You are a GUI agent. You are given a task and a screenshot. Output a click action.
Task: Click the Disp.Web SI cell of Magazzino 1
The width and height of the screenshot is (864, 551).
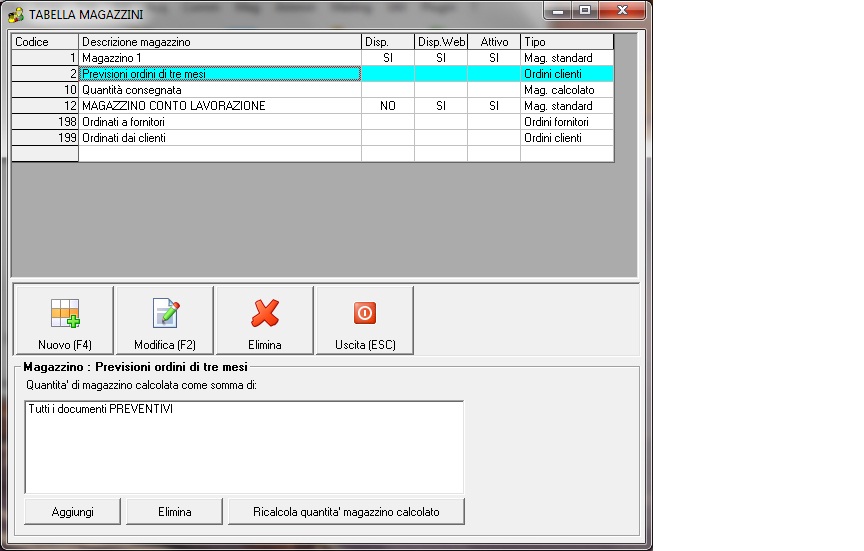click(x=441, y=58)
